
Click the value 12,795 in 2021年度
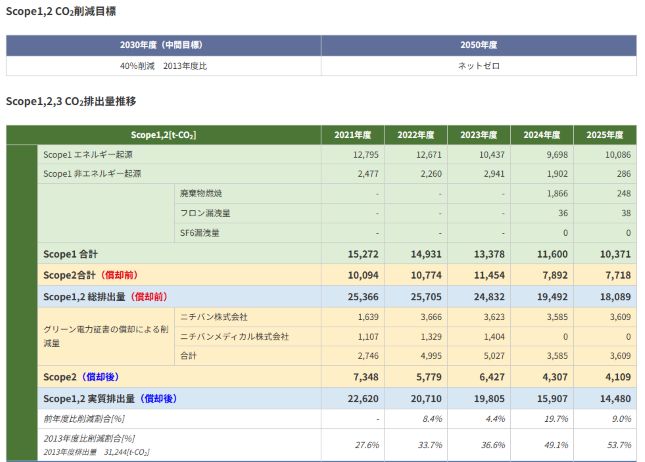(x=366, y=155)
